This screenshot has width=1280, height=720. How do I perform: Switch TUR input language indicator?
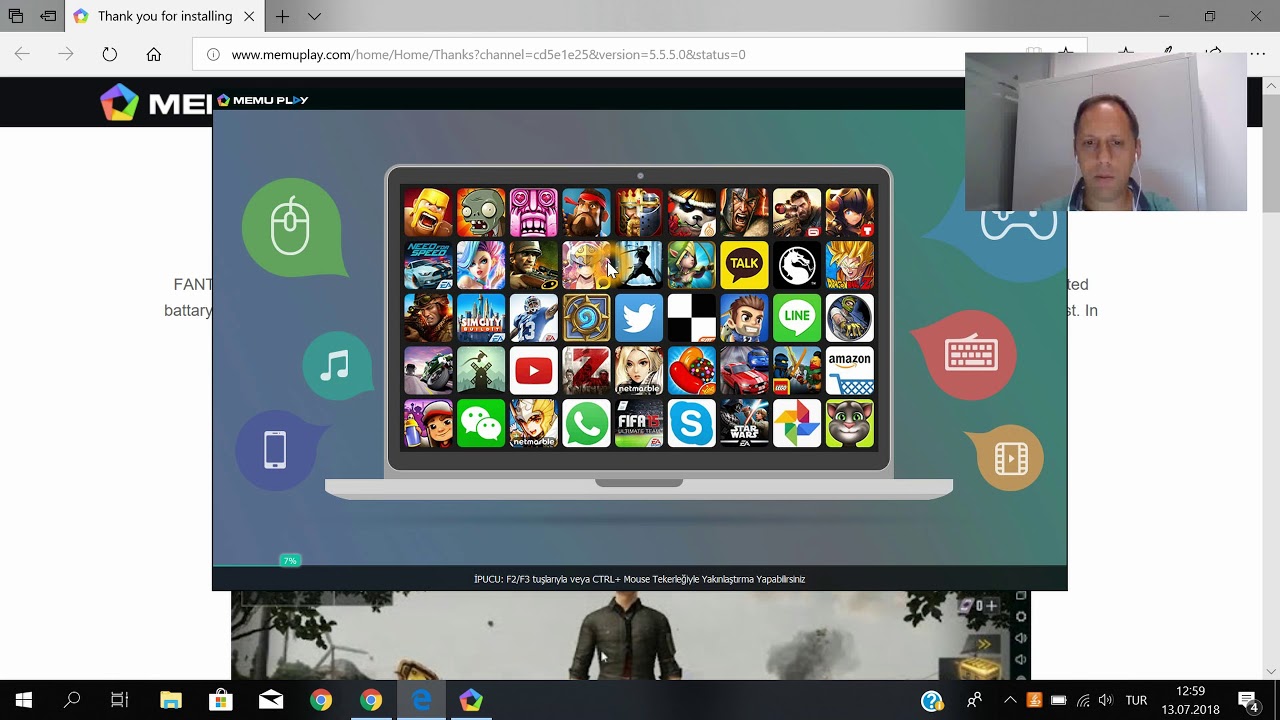[1136, 700]
